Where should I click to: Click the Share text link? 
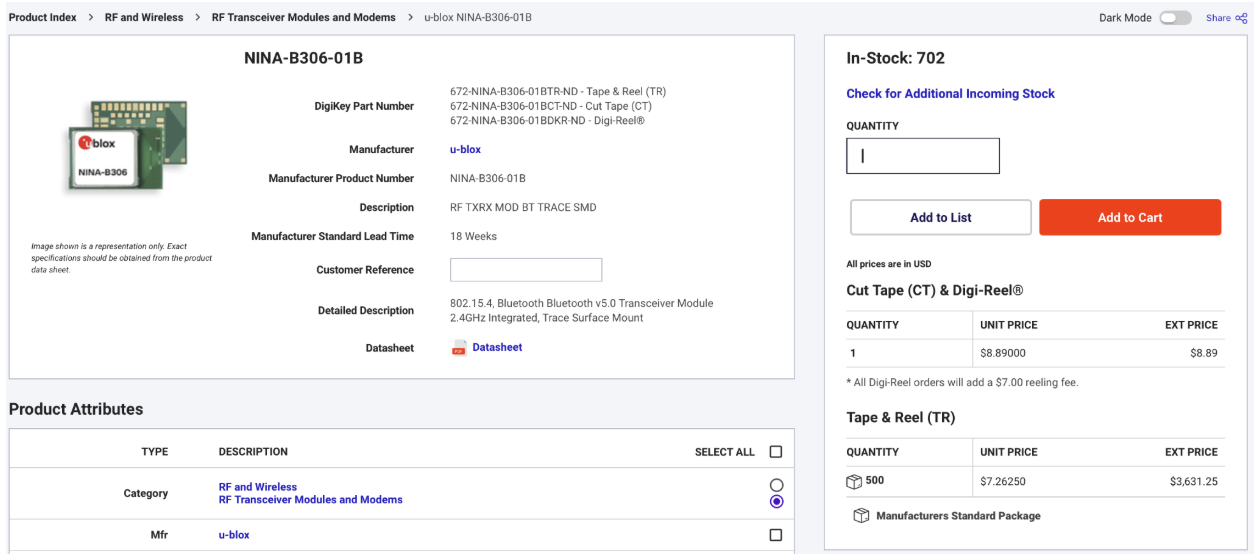(1218, 18)
